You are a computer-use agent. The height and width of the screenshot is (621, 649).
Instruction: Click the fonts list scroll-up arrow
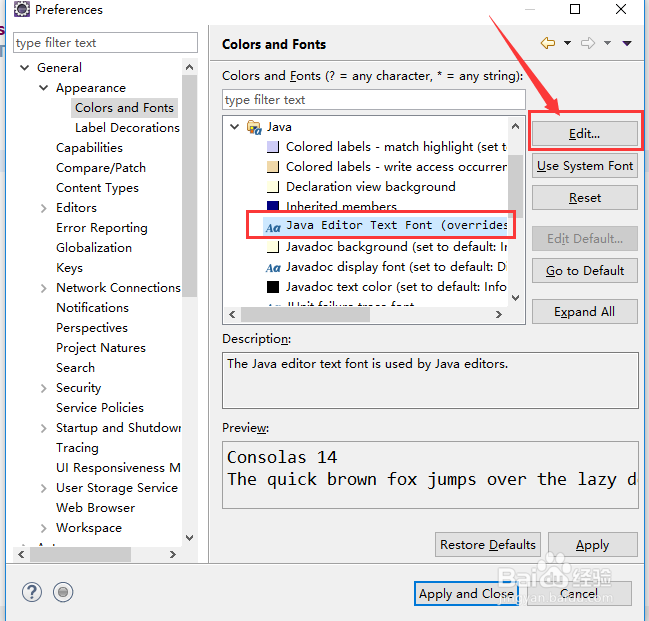[x=516, y=126]
